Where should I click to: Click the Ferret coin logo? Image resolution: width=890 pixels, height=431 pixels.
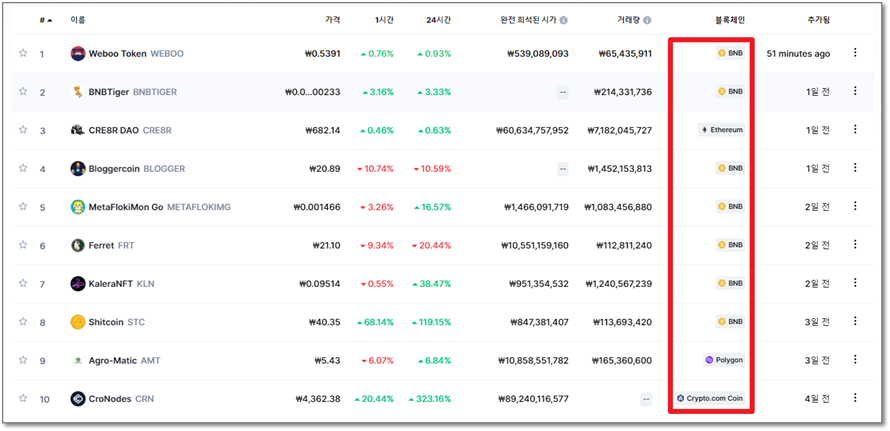point(78,245)
